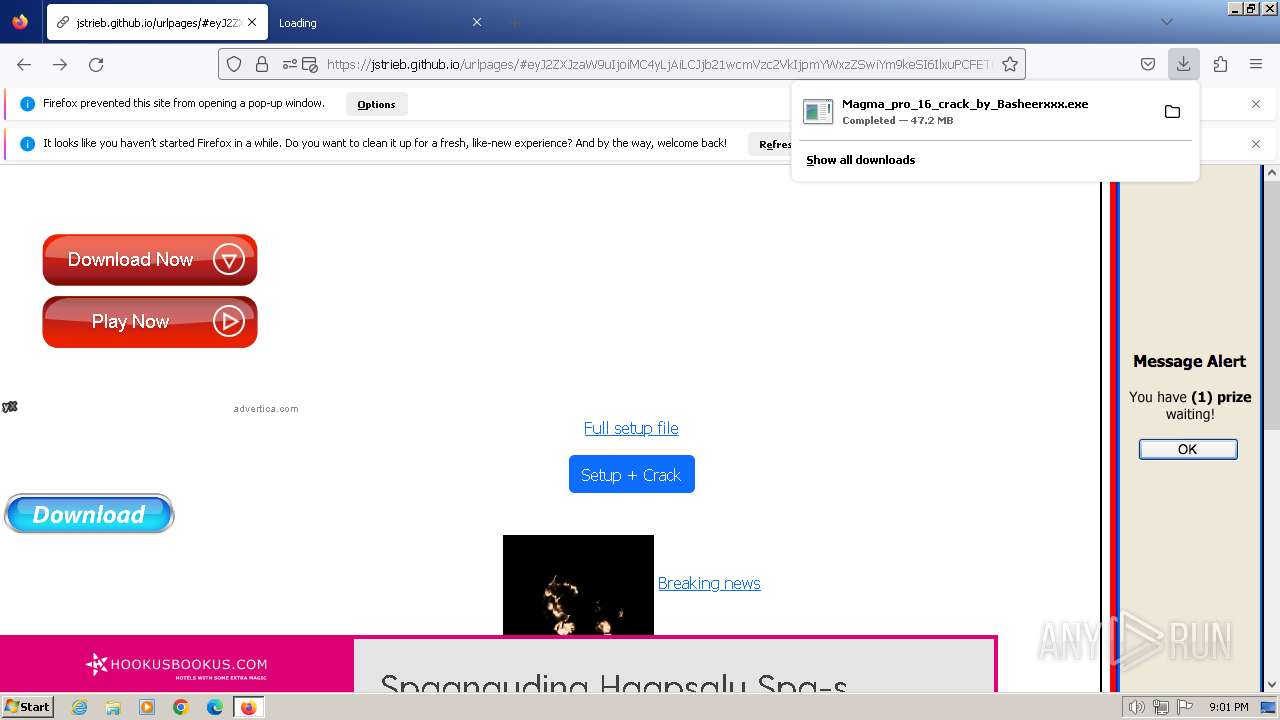This screenshot has width=1280, height=720.
Task: Click Show all downloads
Action: coord(860,160)
